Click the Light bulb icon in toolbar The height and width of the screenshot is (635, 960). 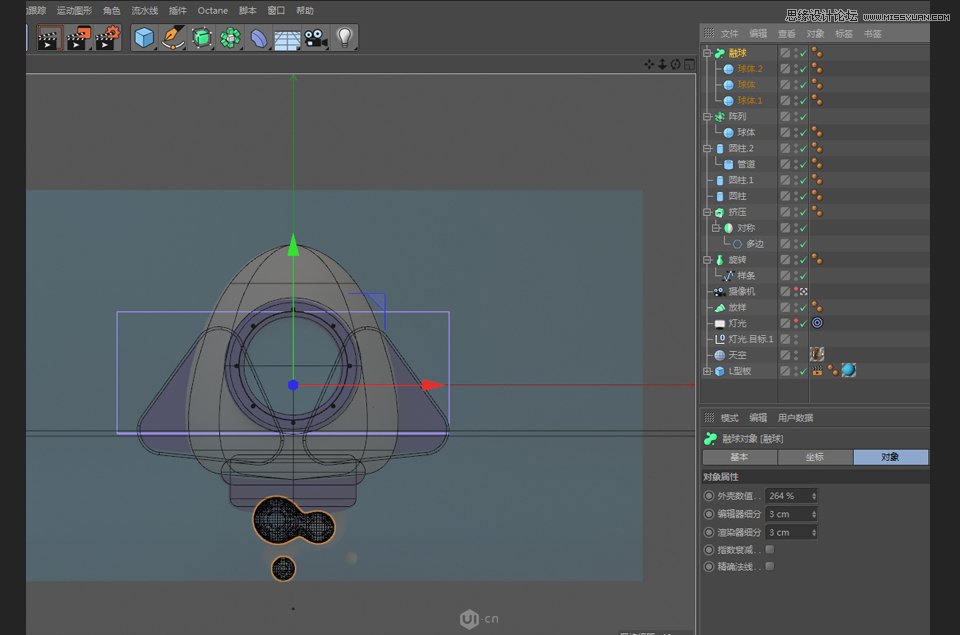[343, 38]
